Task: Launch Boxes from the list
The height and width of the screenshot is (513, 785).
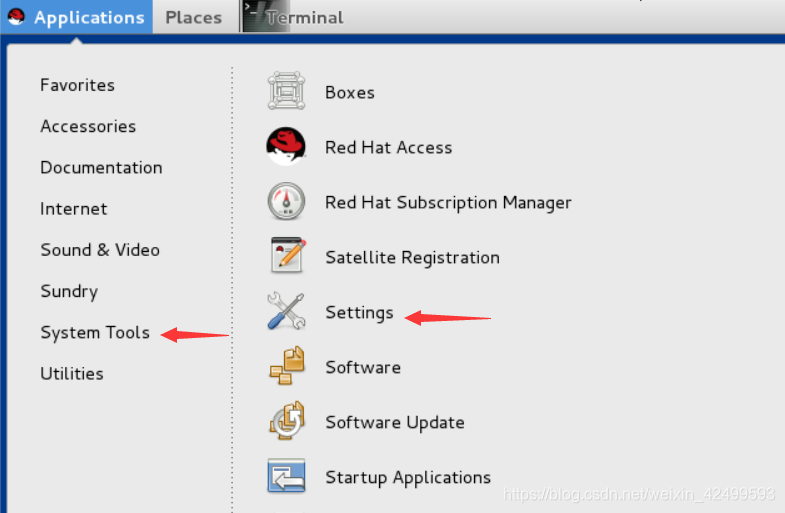Action: click(350, 93)
